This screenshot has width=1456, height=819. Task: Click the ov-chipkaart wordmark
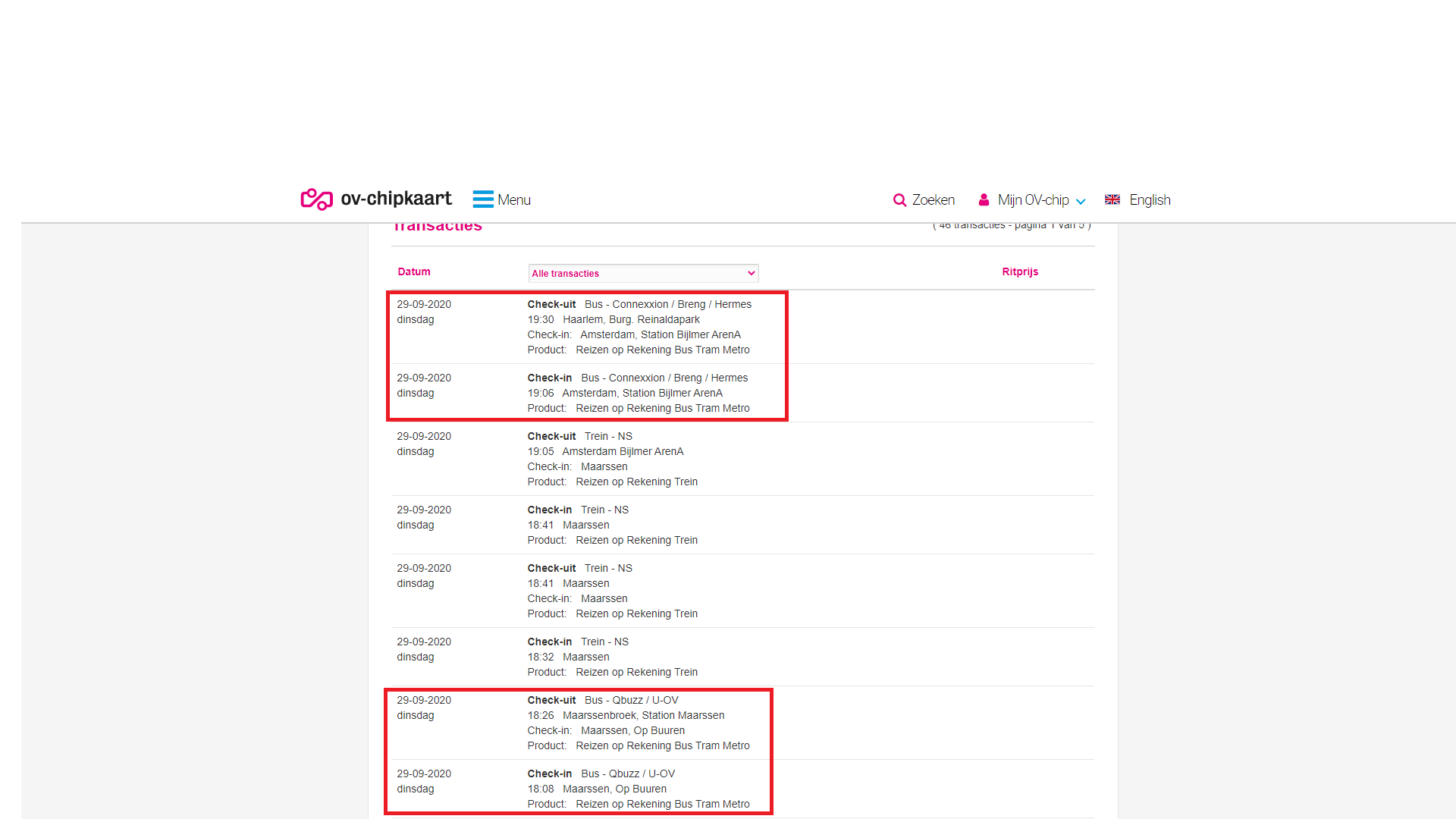click(396, 199)
